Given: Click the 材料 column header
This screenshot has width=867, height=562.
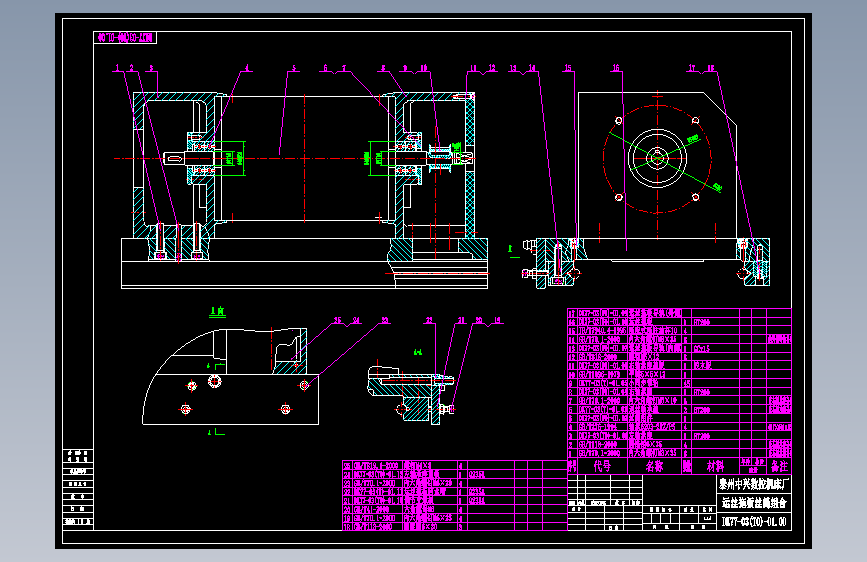Looking at the screenshot, I should [x=715, y=466].
